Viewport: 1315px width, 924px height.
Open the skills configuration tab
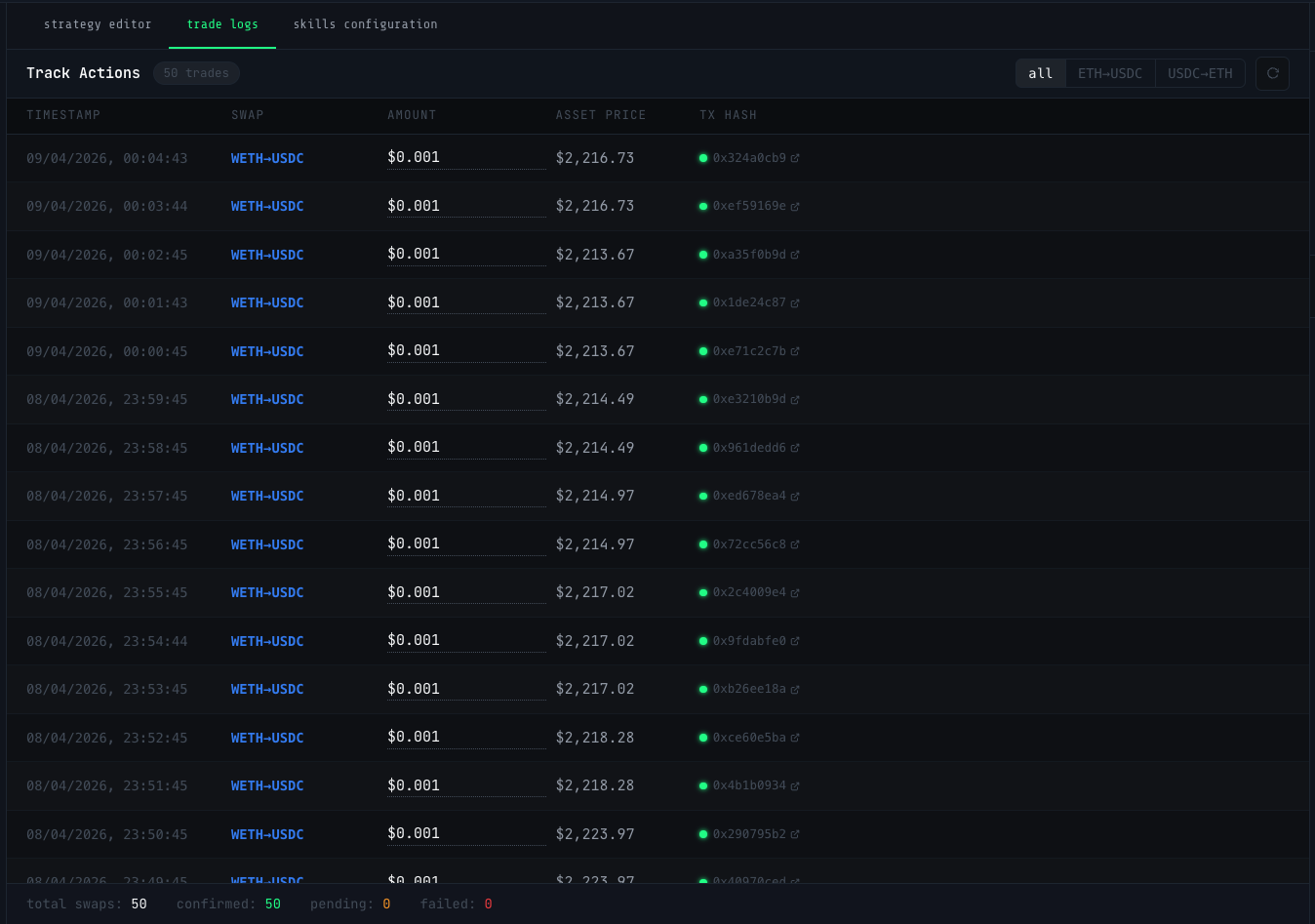(x=365, y=24)
